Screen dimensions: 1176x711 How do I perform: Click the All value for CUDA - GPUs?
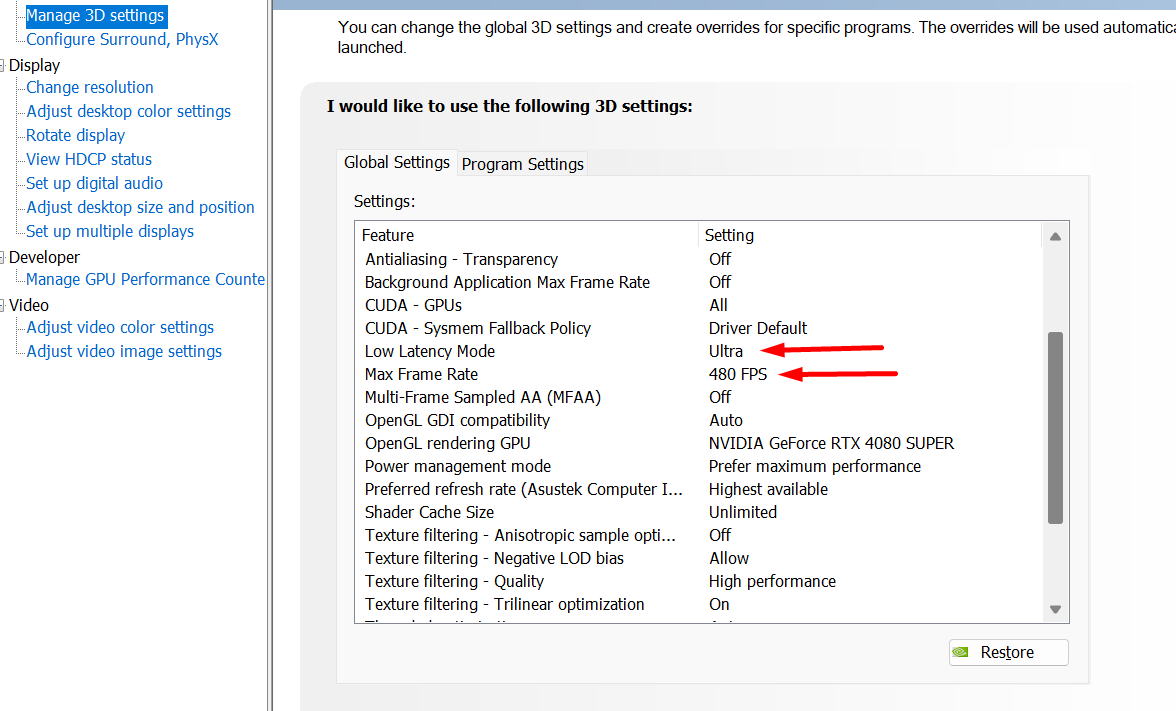point(718,306)
